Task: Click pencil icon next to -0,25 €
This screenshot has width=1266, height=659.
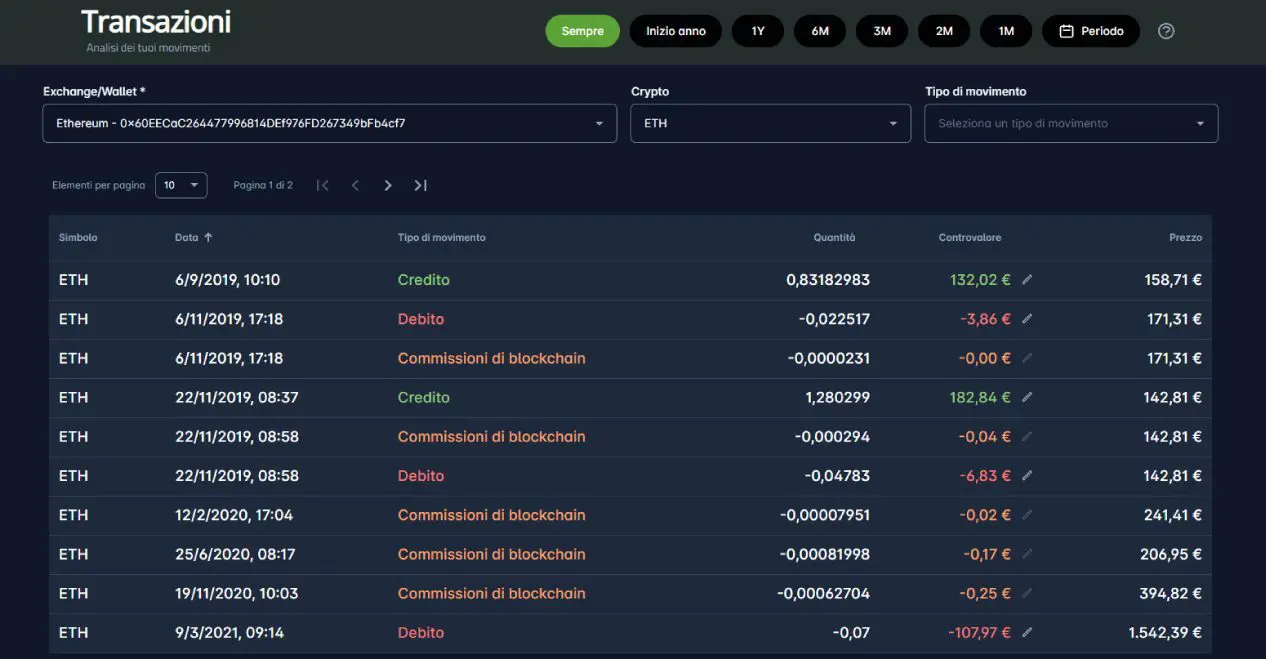Action: (x=1027, y=593)
